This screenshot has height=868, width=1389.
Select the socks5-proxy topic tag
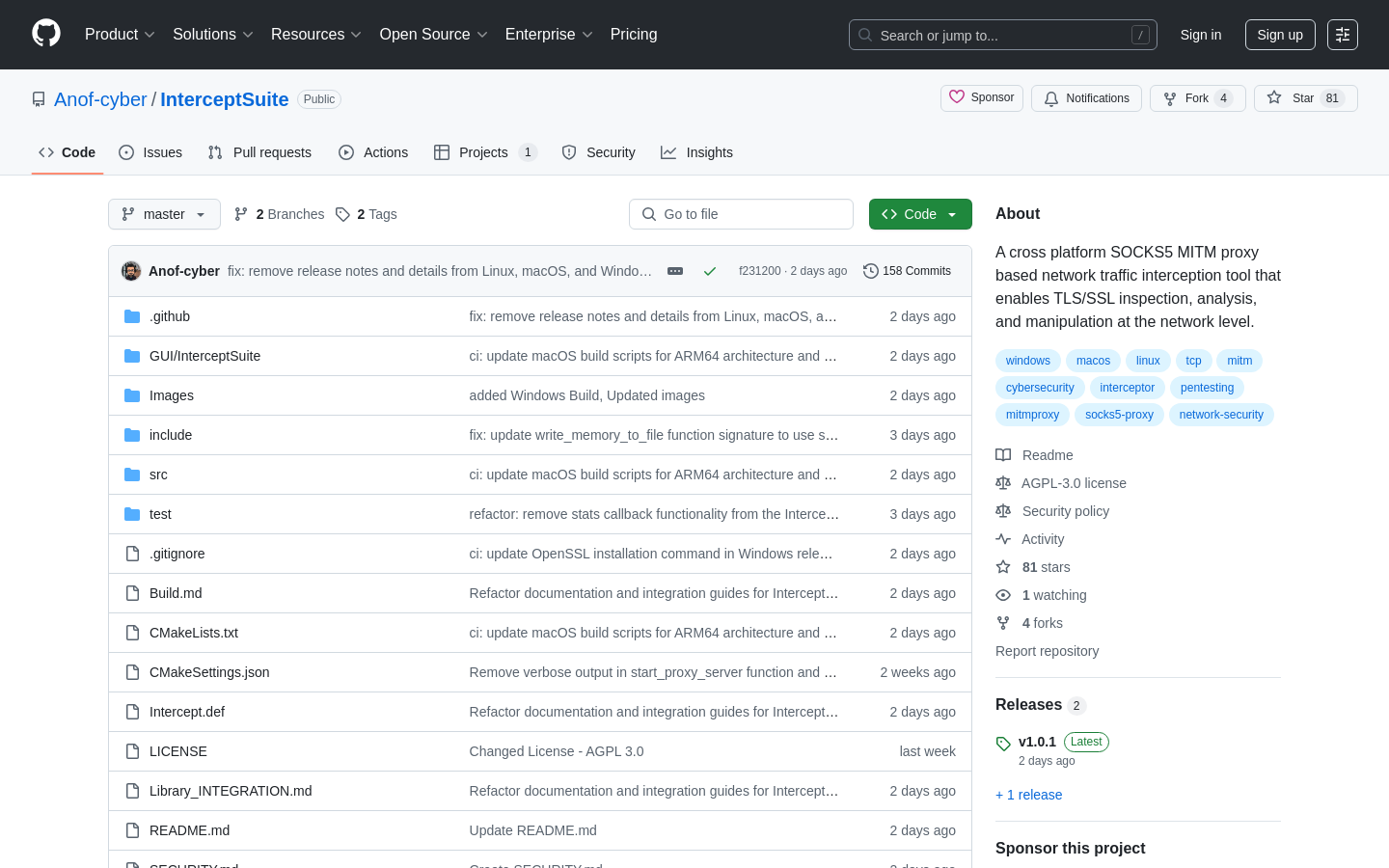1119,415
